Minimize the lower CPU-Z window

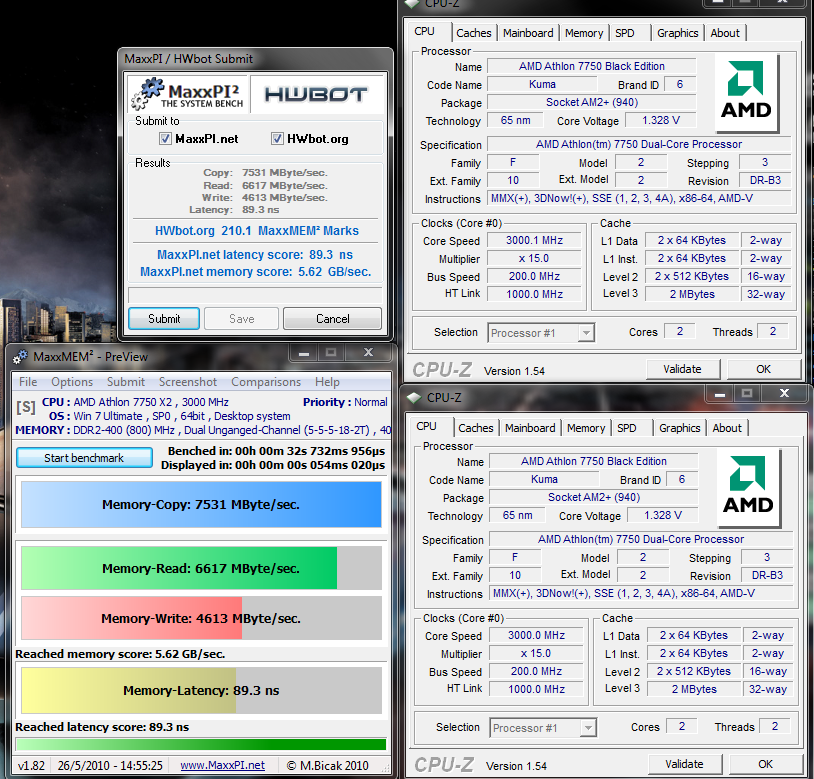[x=720, y=394]
